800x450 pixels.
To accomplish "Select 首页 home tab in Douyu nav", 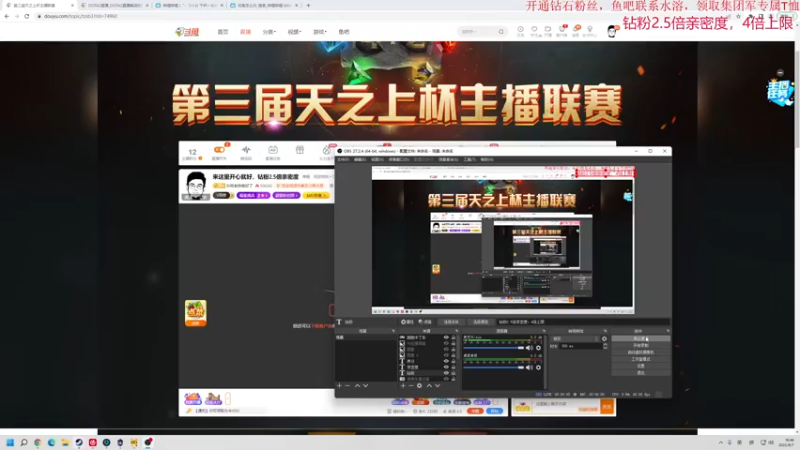I will [223, 32].
